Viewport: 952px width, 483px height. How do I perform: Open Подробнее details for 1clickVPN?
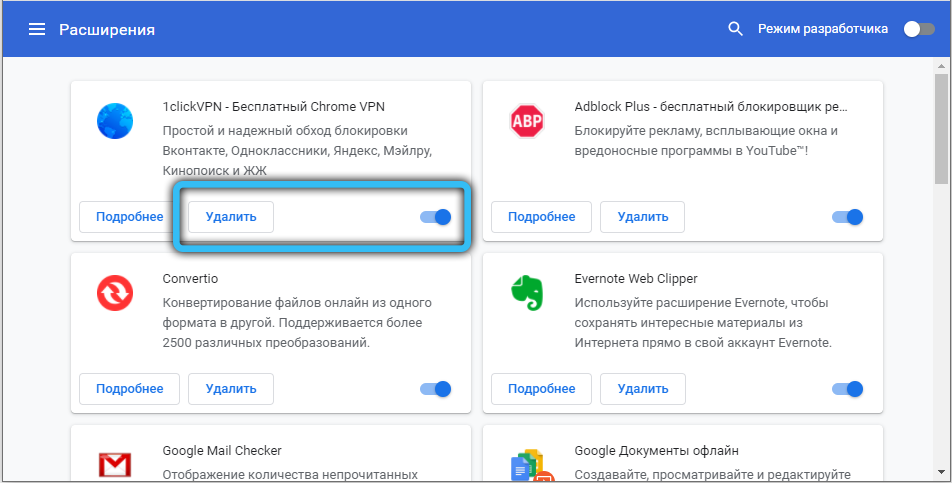[x=129, y=216]
